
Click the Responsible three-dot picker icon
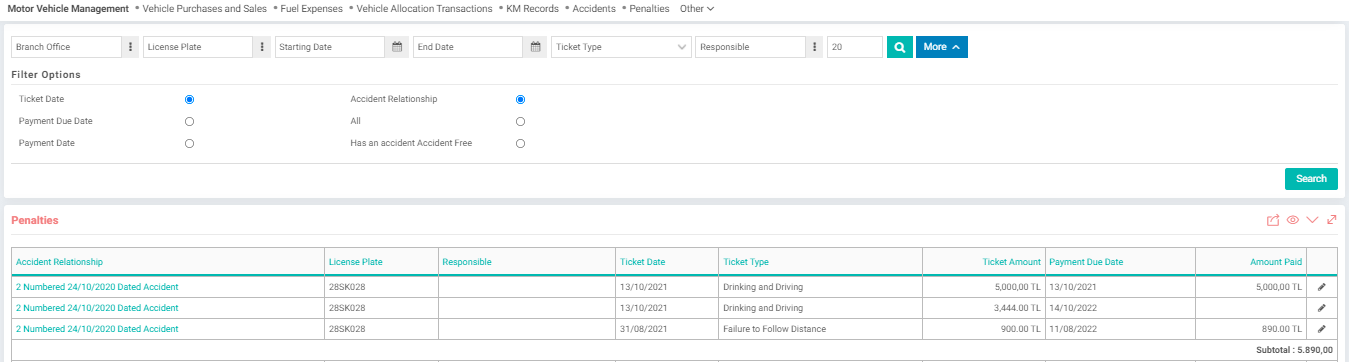tap(815, 47)
